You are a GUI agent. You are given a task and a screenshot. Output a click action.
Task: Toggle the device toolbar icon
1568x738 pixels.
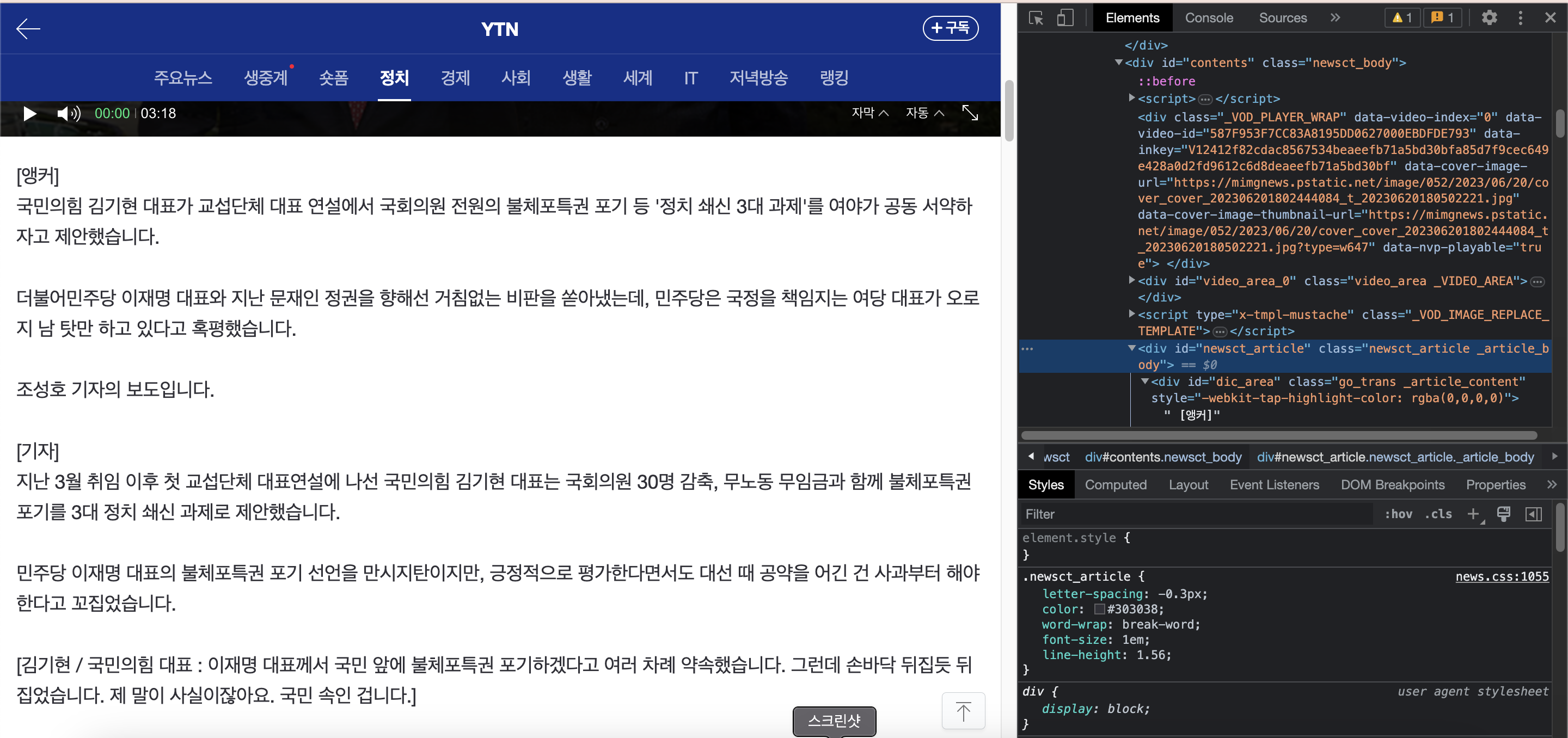(x=1064, y=17)
